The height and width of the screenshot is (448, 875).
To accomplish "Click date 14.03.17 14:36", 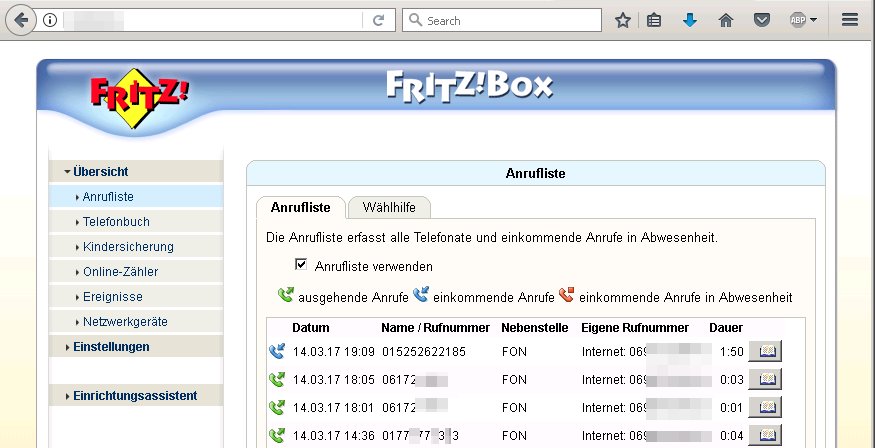I will point(334,436).
